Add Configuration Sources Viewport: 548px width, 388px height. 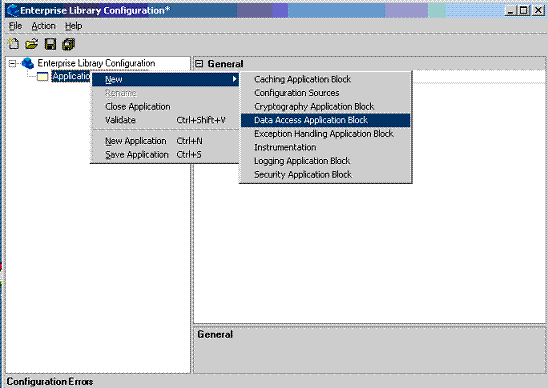coord(325,93)
